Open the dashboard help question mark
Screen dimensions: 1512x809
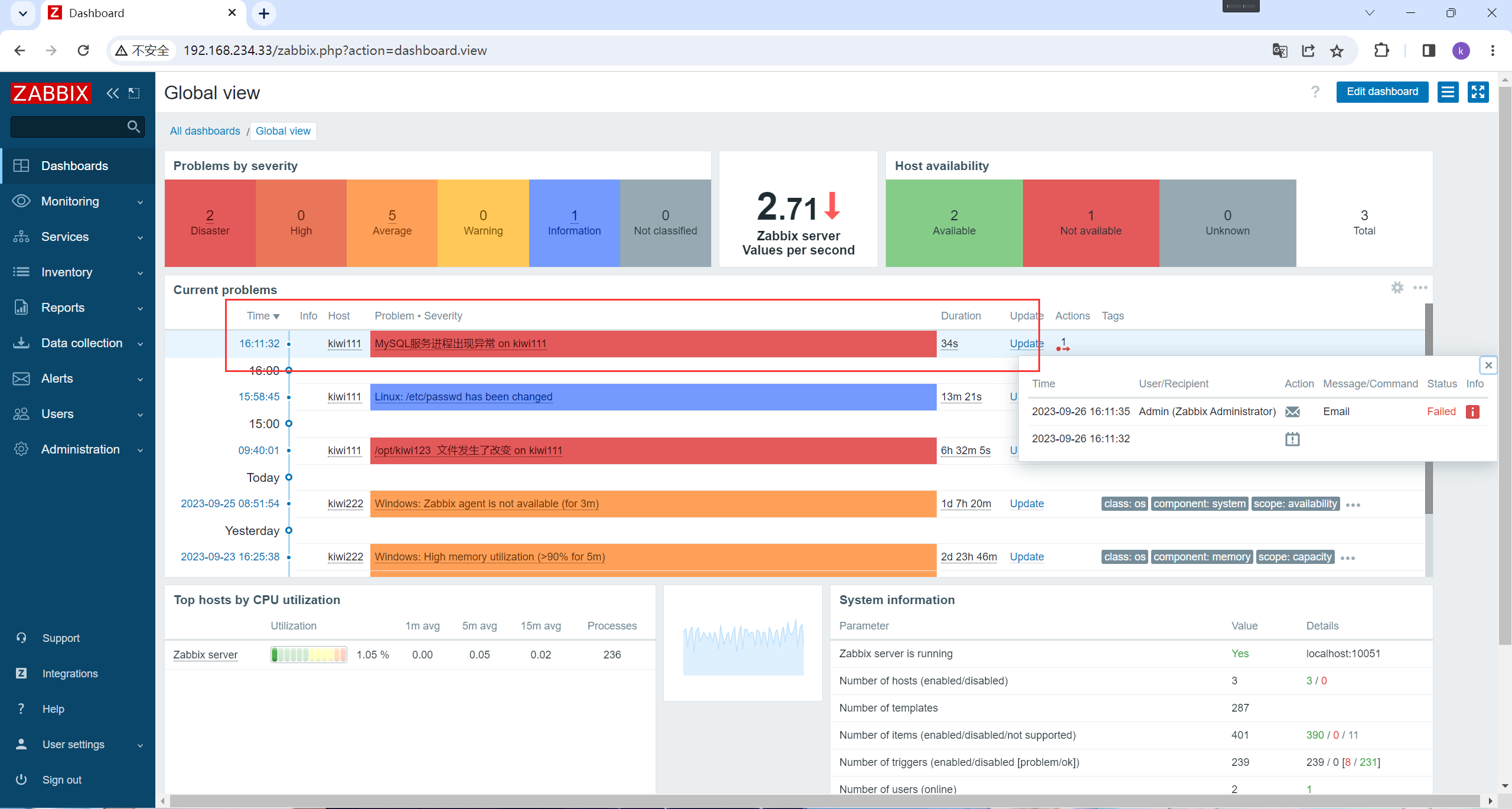1315,92
